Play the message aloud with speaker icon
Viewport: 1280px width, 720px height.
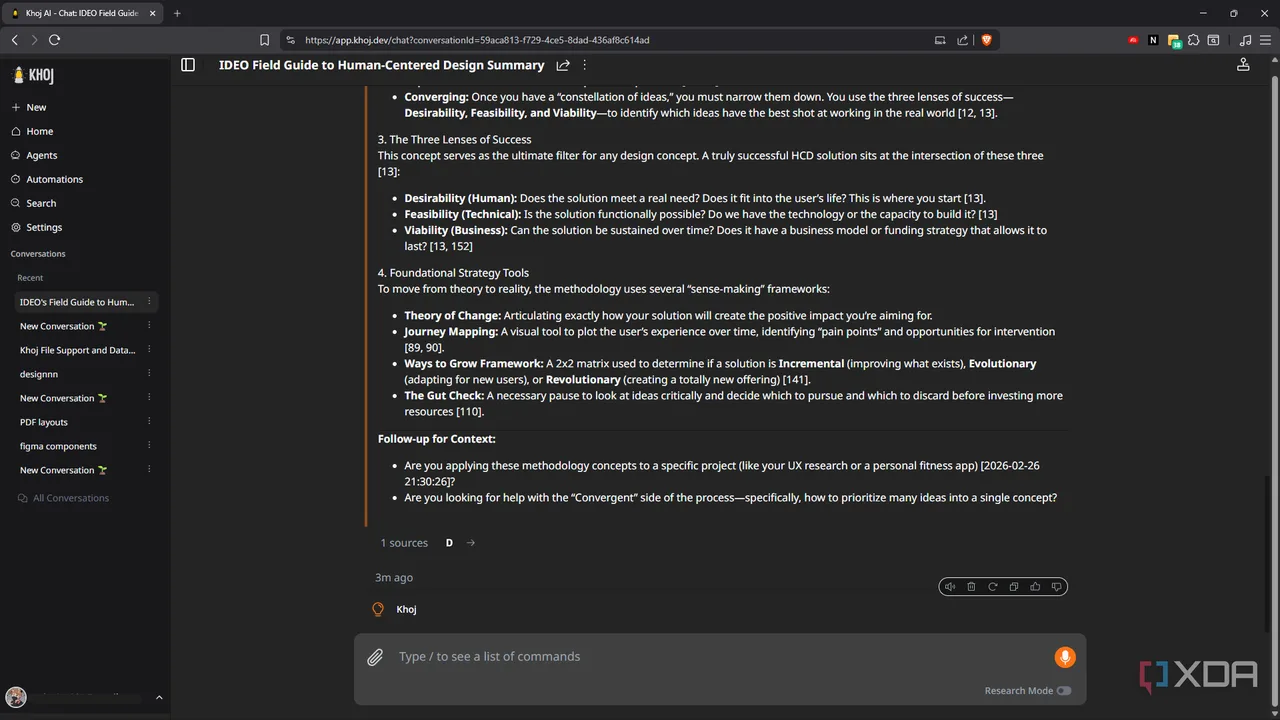pyautogui.click(x=950, y=587)
